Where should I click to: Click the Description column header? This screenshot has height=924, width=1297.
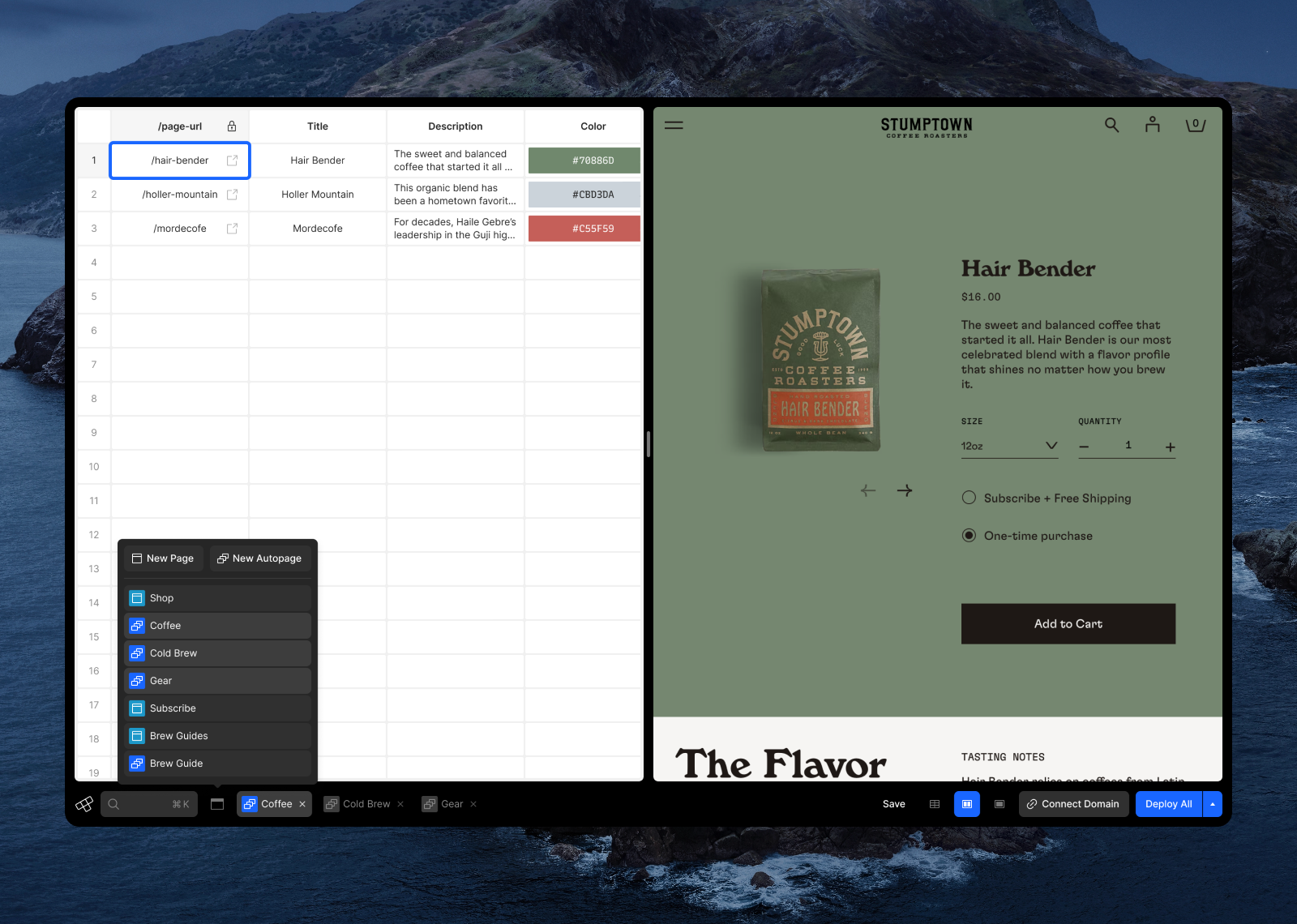click(x=456, y=126)
